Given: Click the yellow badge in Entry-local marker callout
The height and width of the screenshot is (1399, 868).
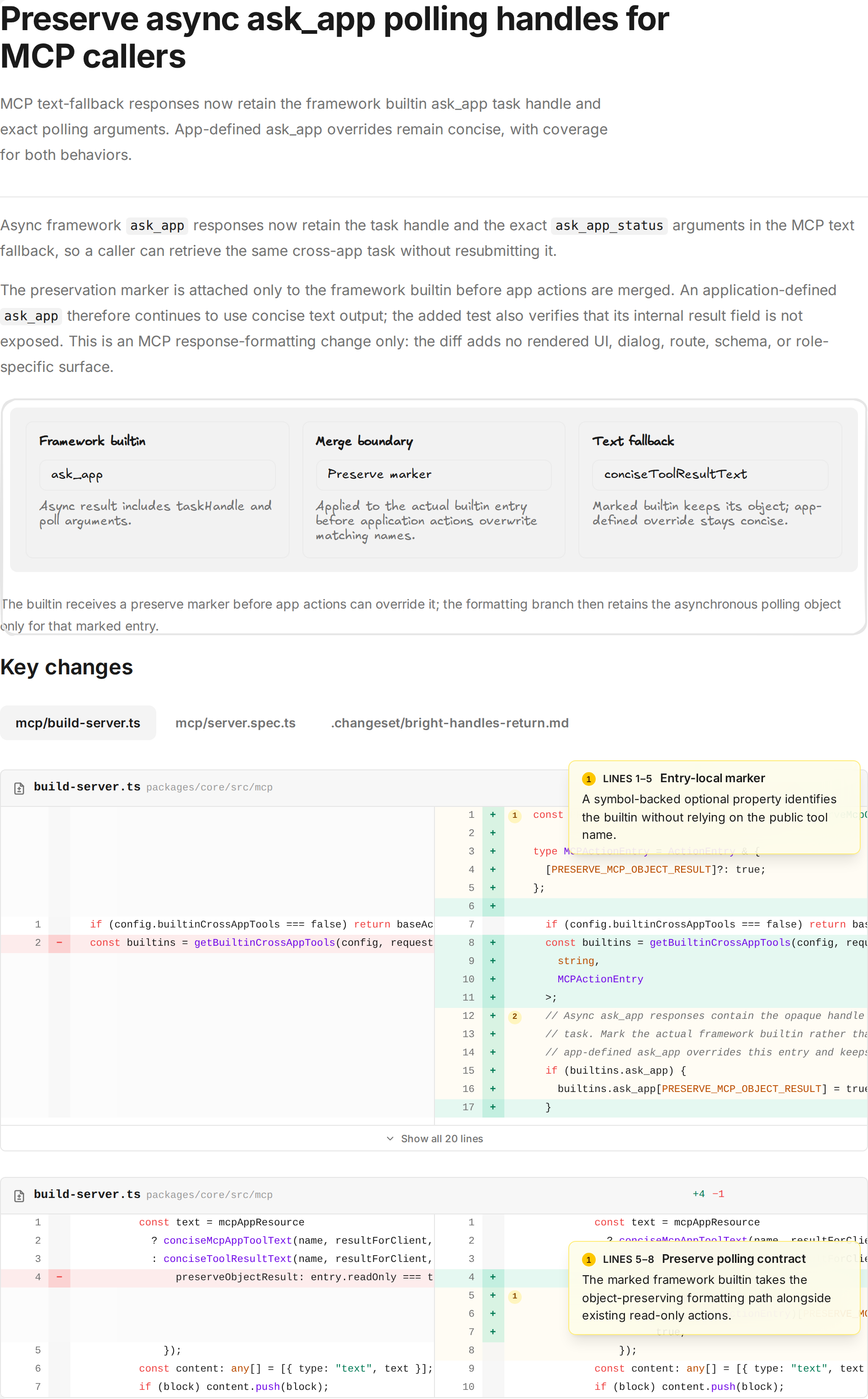Looking at the screenshot, I should 588,779.
